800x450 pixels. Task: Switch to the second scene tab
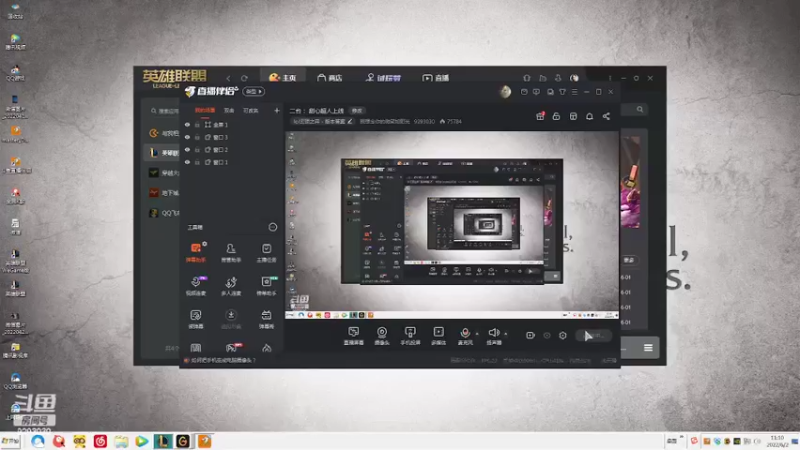click(x=229, y=110)
